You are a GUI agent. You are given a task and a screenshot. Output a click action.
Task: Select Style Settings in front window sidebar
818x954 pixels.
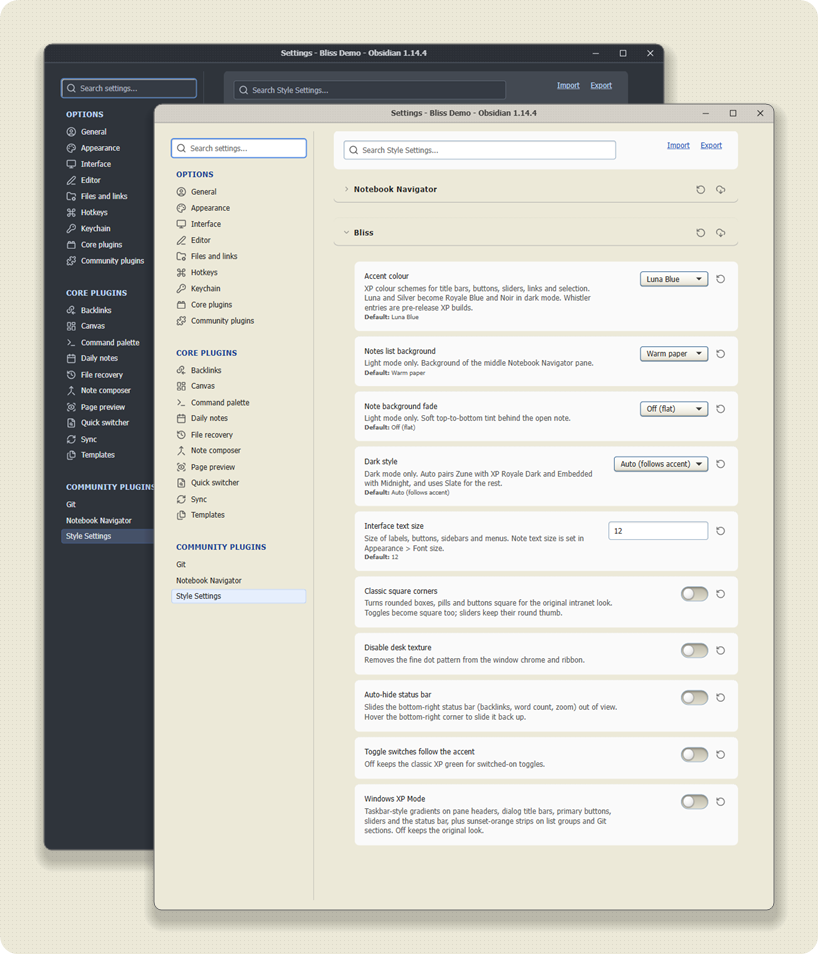point(239,596)
